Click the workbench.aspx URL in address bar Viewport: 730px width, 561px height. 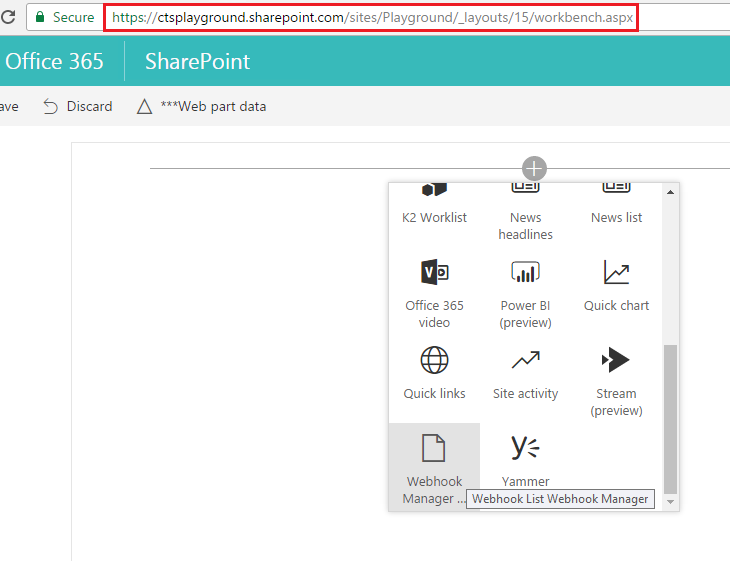click(x=372, y=17)
